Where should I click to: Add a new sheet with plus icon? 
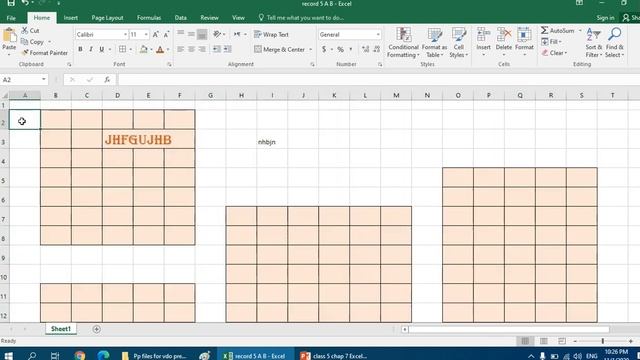pos(96,329)
